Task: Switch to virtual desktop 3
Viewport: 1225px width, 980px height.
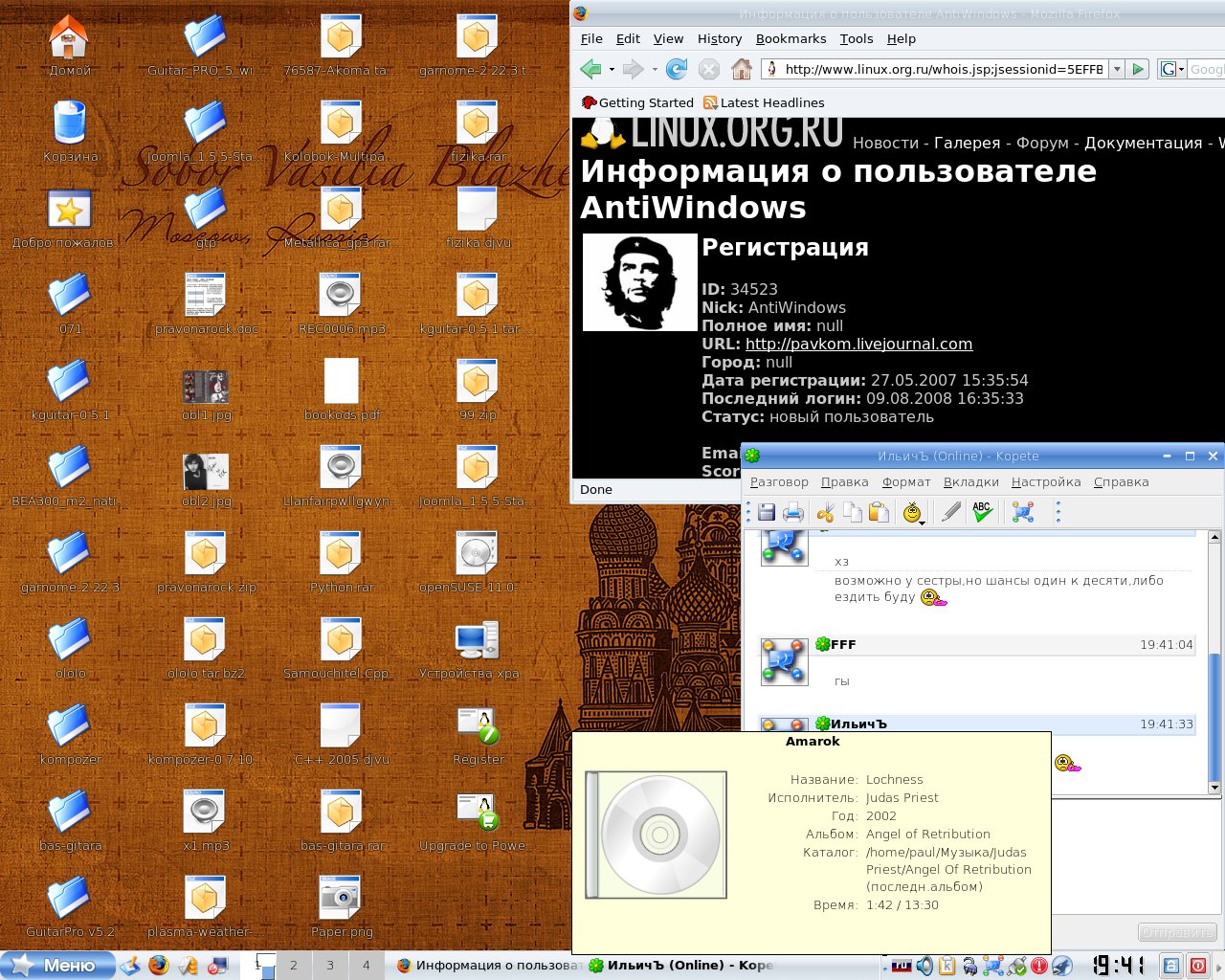Action: click(330, 966)
